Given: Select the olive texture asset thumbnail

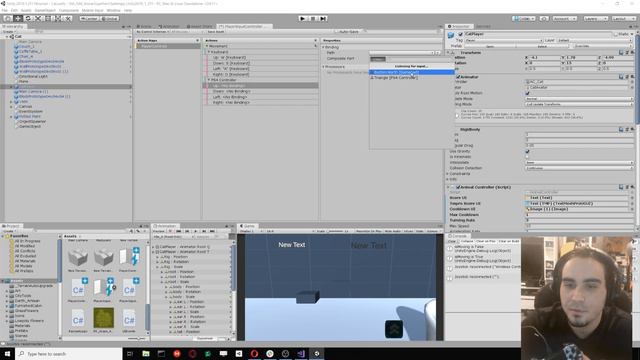Looking at the screenshot, I should click(x=103, y=318).
